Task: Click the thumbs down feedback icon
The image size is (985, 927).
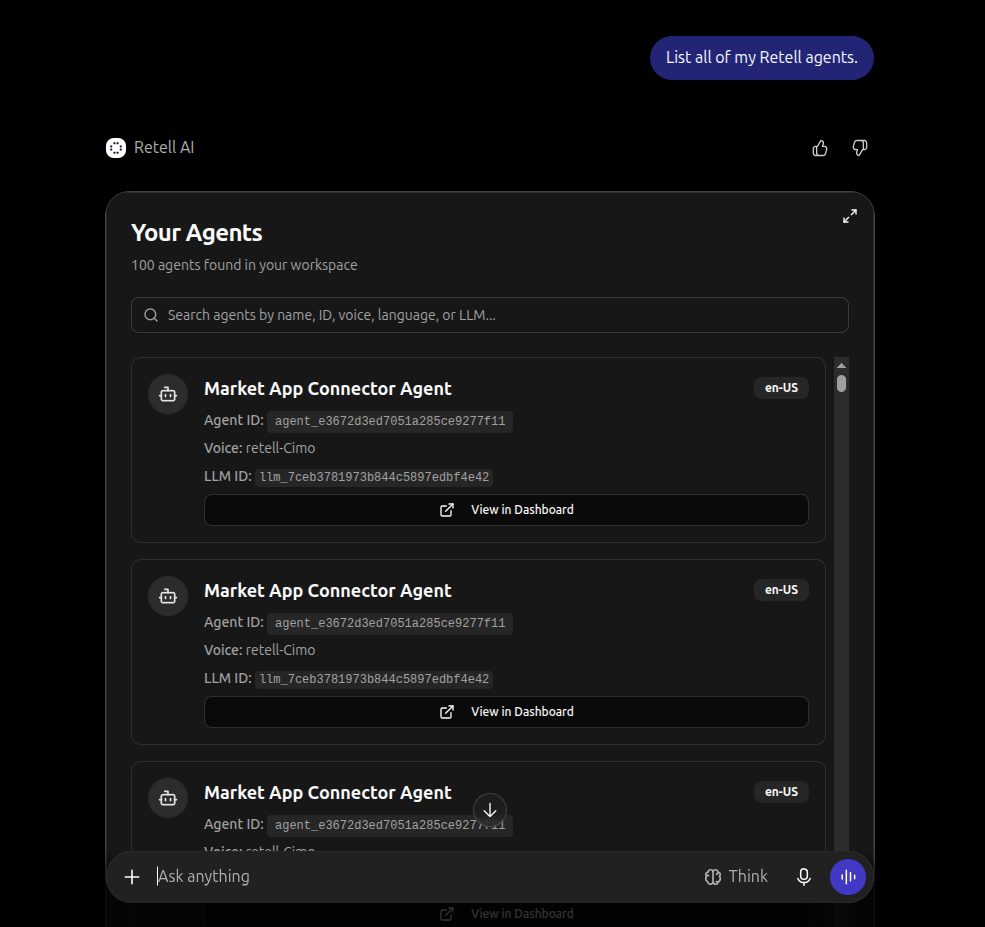Action: (859, 148)
